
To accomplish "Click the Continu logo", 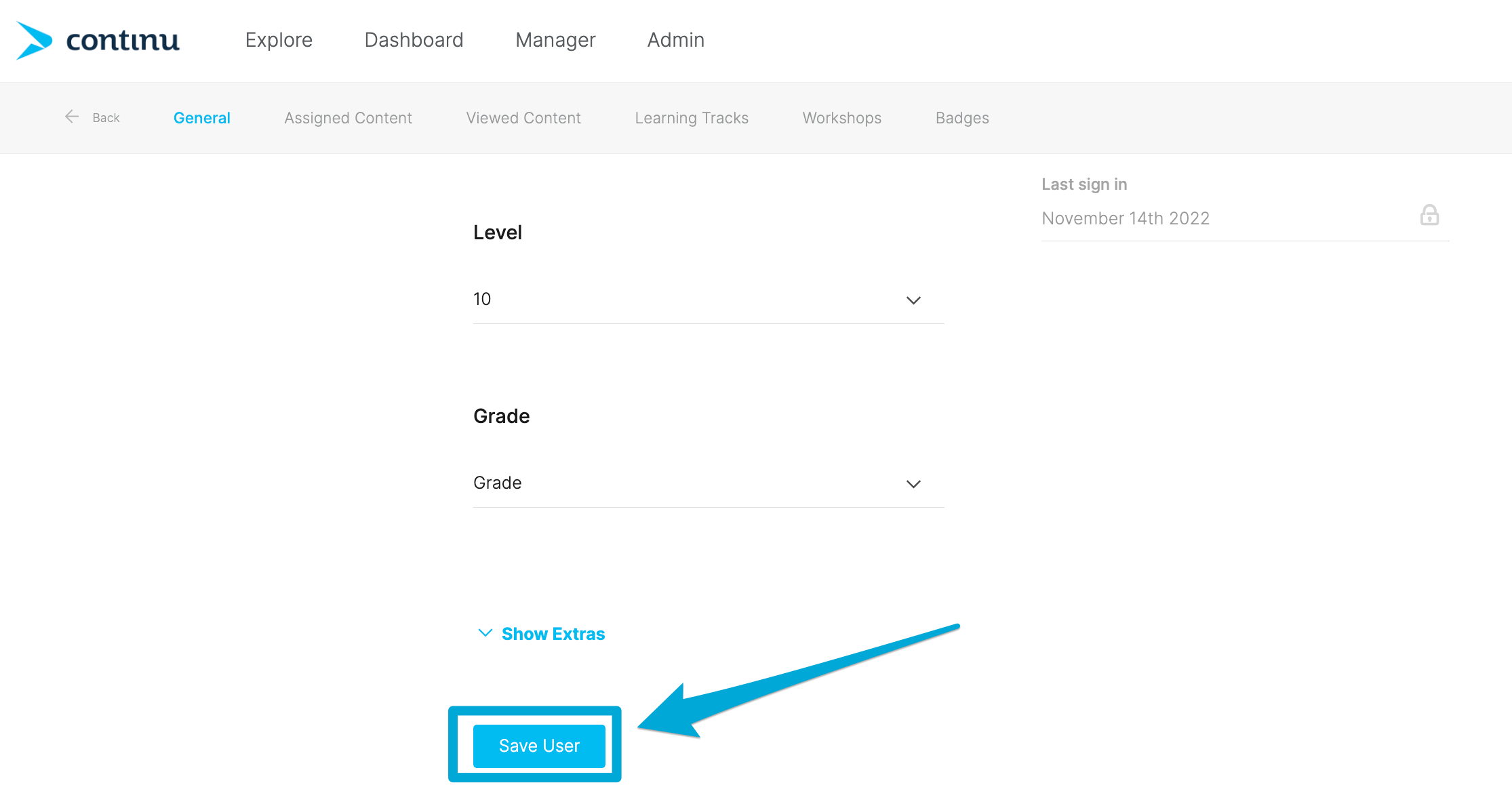I will (98, 41).
